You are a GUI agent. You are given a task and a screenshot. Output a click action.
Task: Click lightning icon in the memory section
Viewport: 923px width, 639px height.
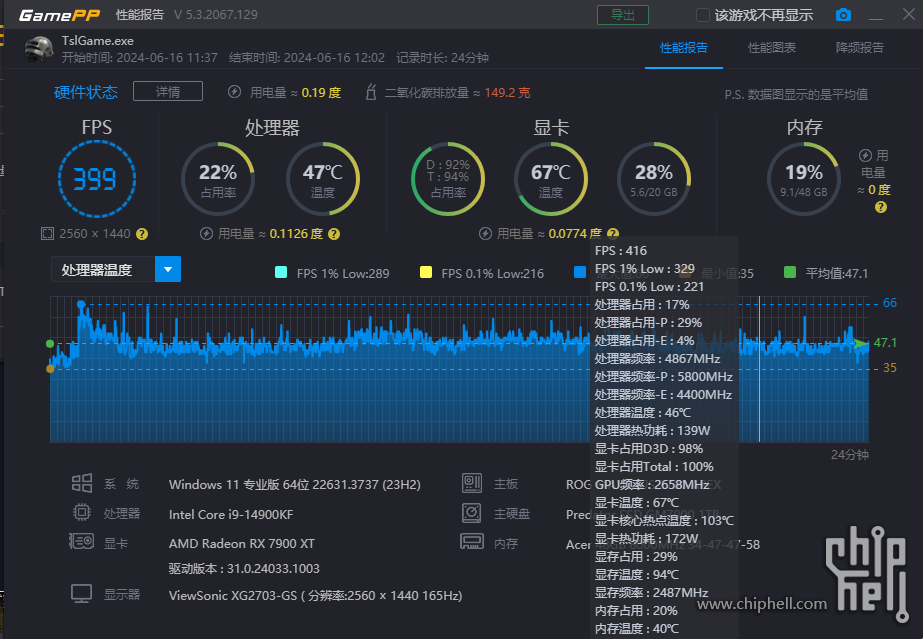(x=865, y=155)
